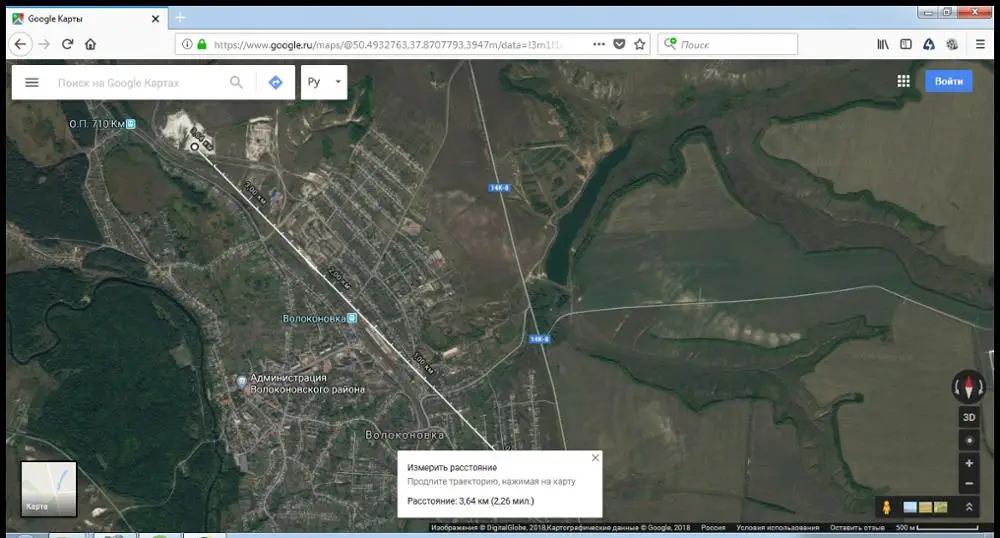Open the imagery thumbnails strip
Viewport: 1000px width, 538px height.
pyautogui.click(x=925, y=507)
